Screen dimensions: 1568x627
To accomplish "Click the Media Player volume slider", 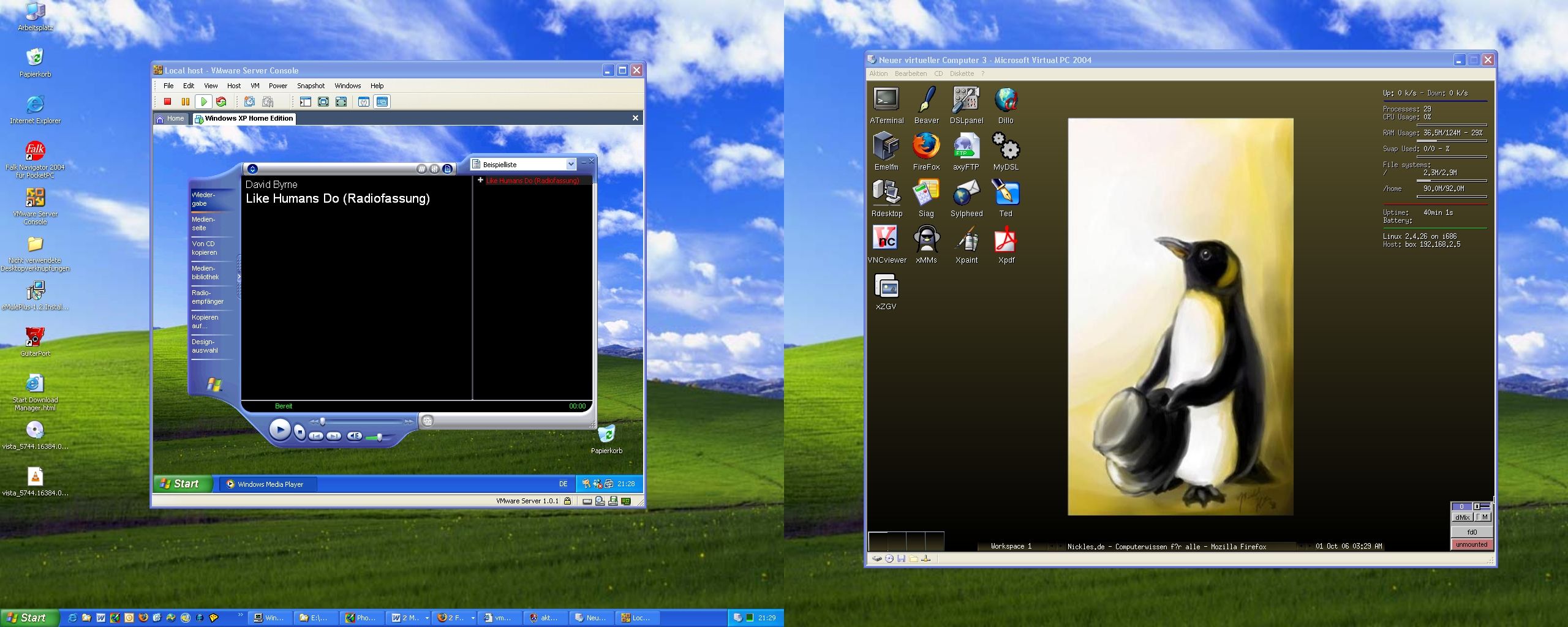I will [379, 437].
